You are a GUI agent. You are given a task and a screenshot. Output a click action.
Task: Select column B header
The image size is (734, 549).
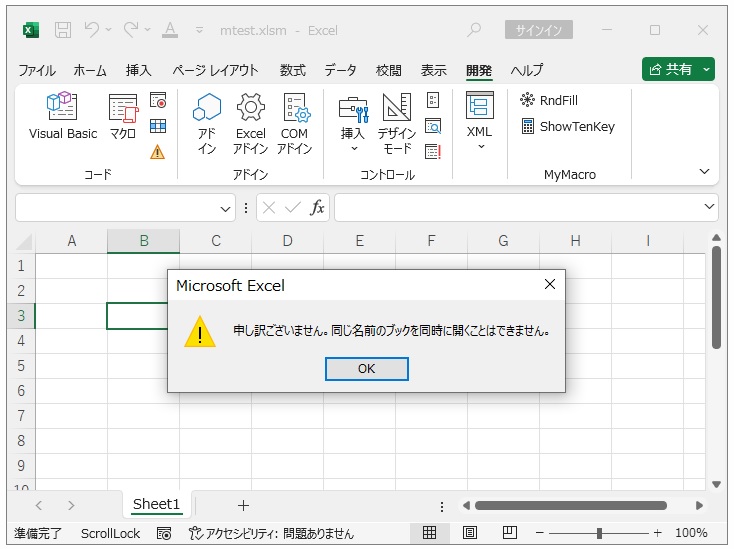tap(144, 241)
